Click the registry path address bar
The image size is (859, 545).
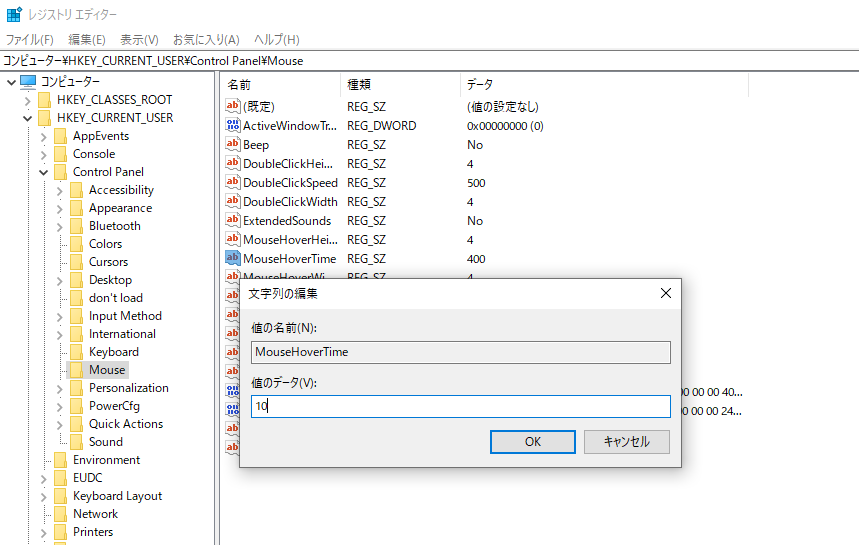(430, 61)
